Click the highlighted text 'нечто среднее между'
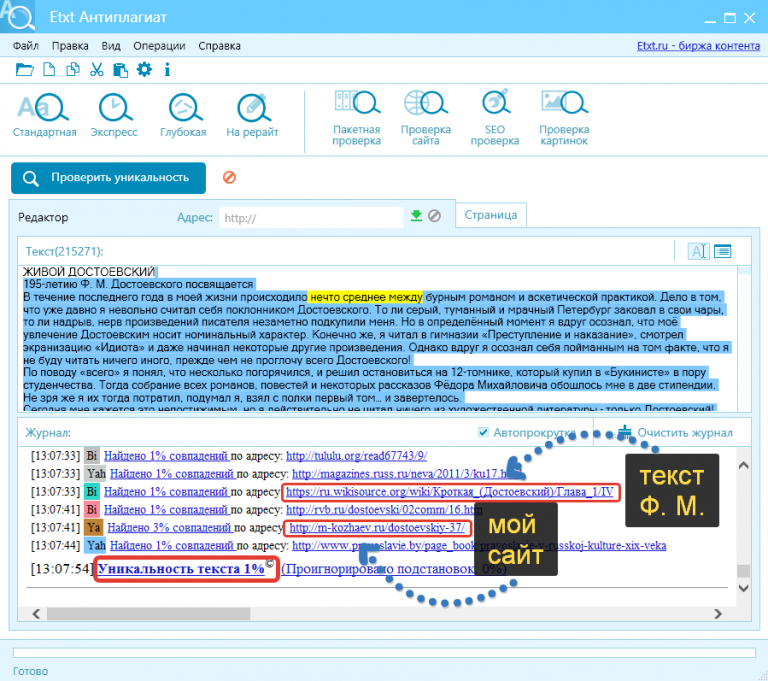 (x=366, y=297)
